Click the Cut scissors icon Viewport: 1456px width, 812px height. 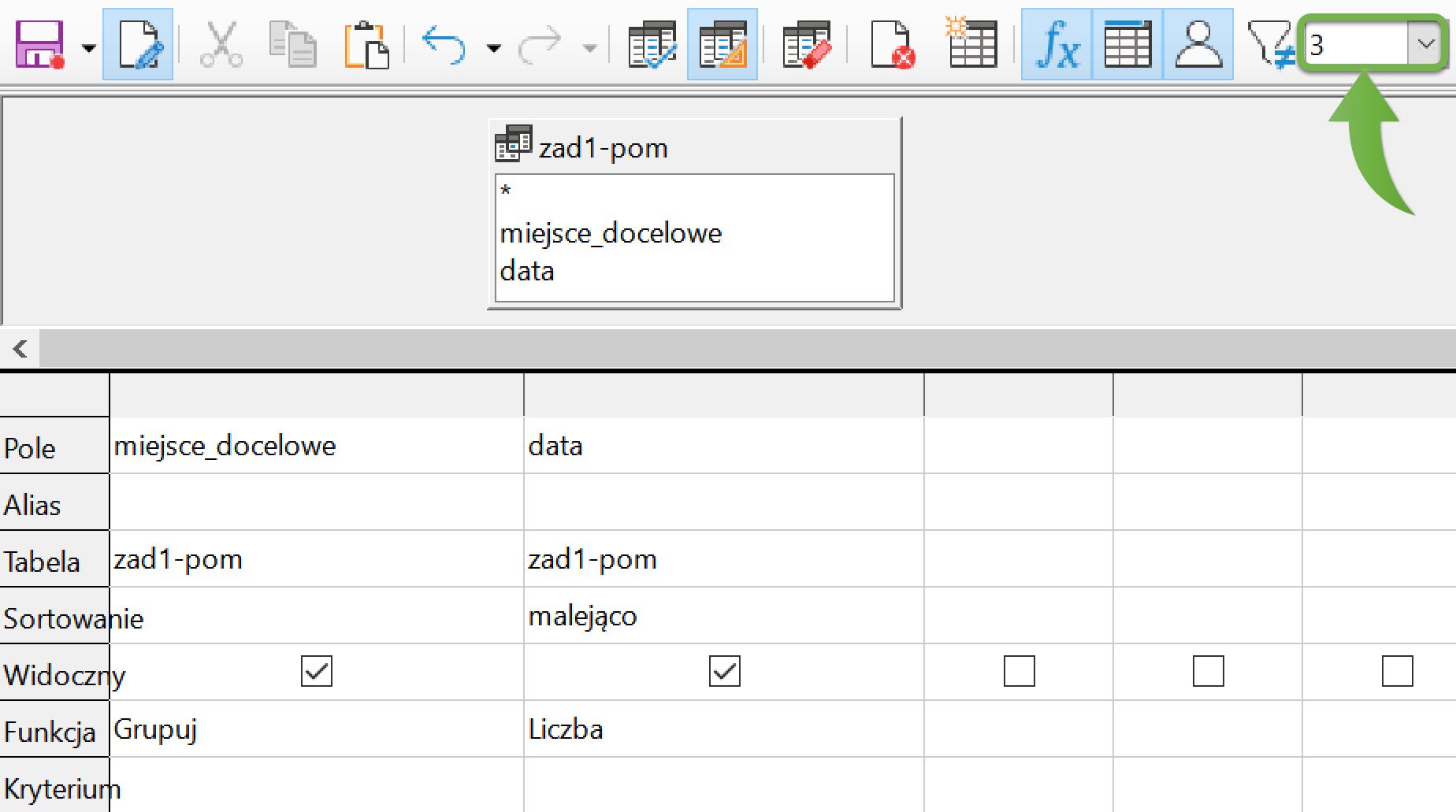(x=221, y=45)
